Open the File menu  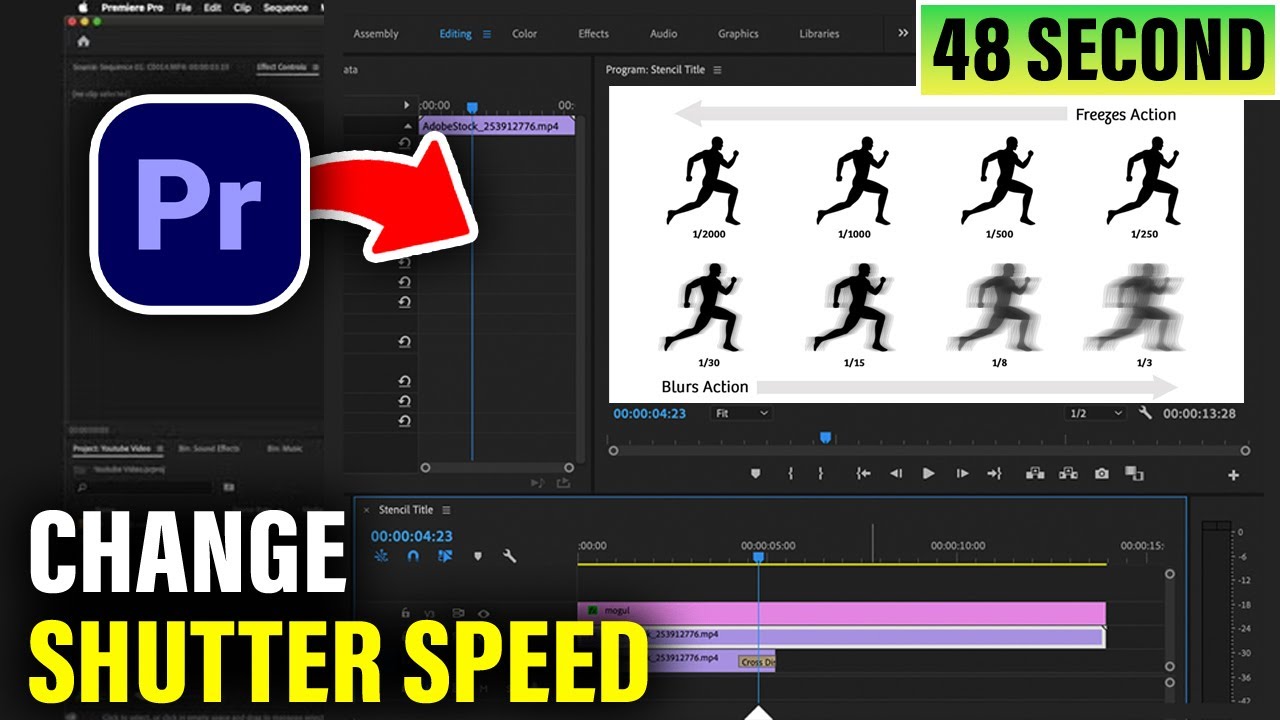point(183,7)
